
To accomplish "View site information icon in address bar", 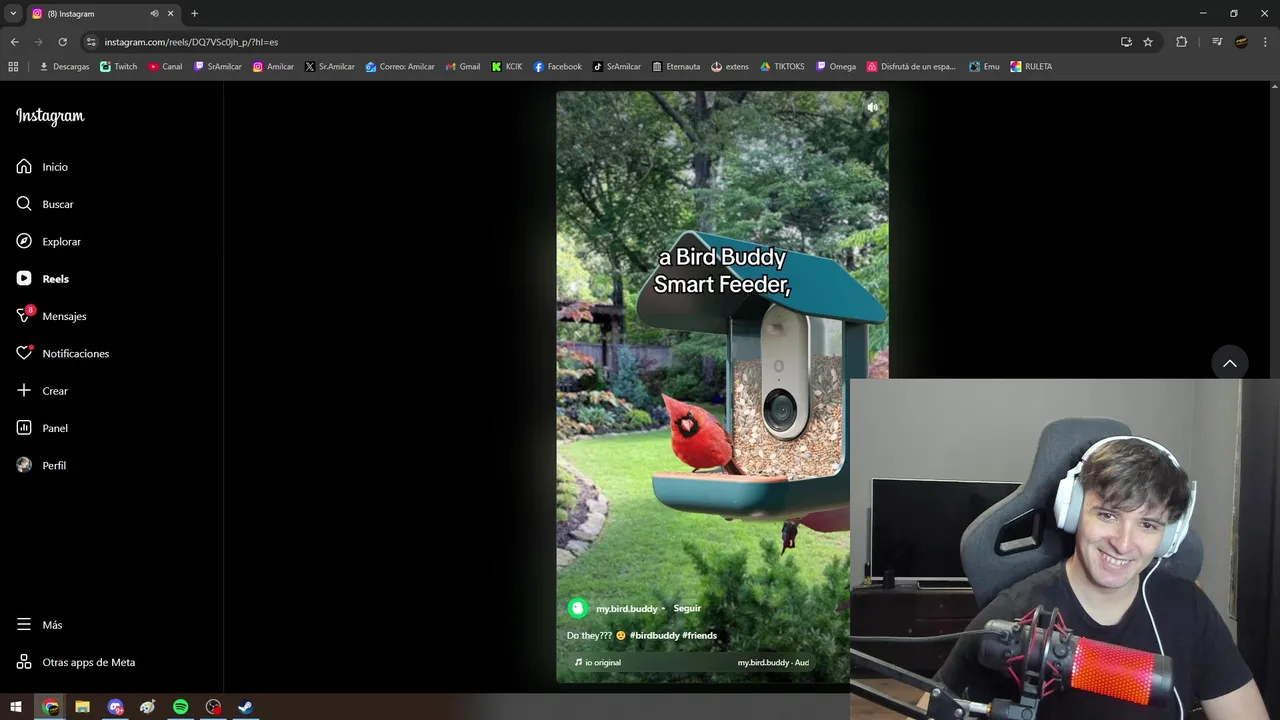I will coord(91,42).
